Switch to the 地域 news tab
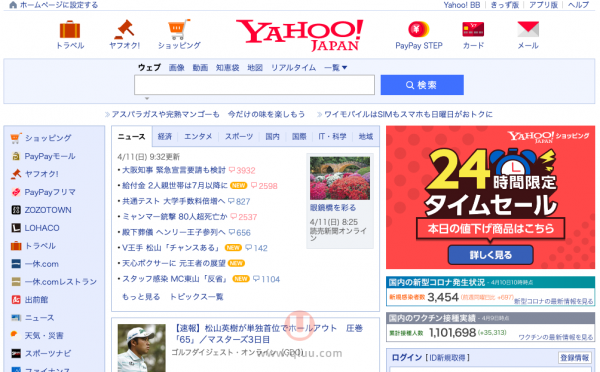 click(366, 137)
